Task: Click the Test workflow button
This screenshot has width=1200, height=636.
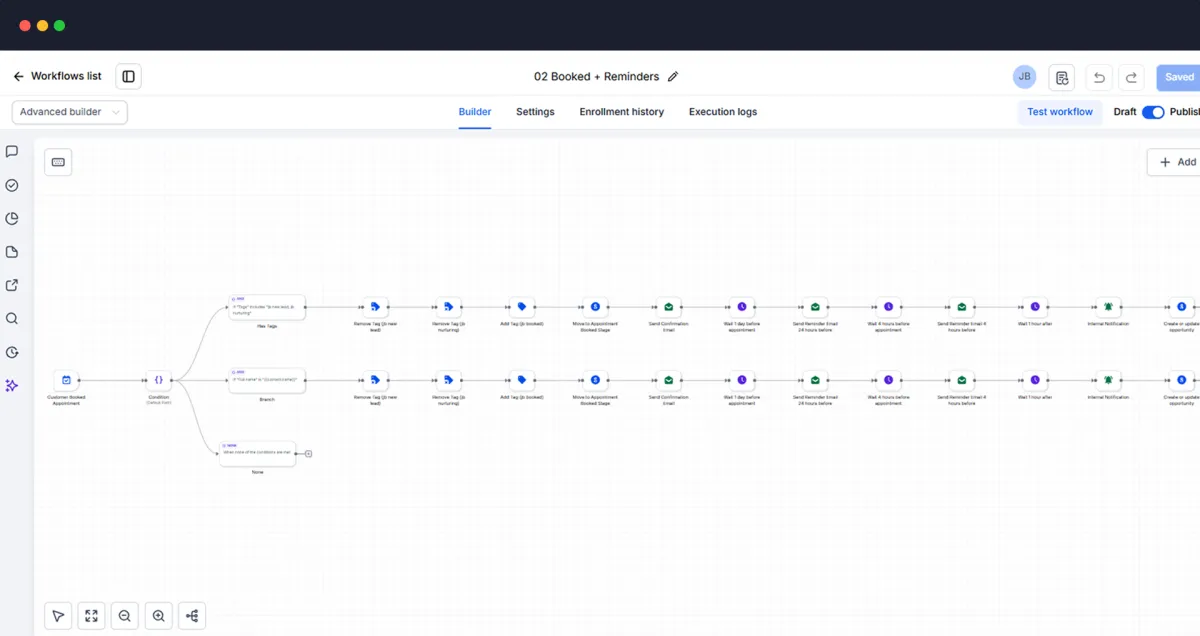Action: [1060, 112]
